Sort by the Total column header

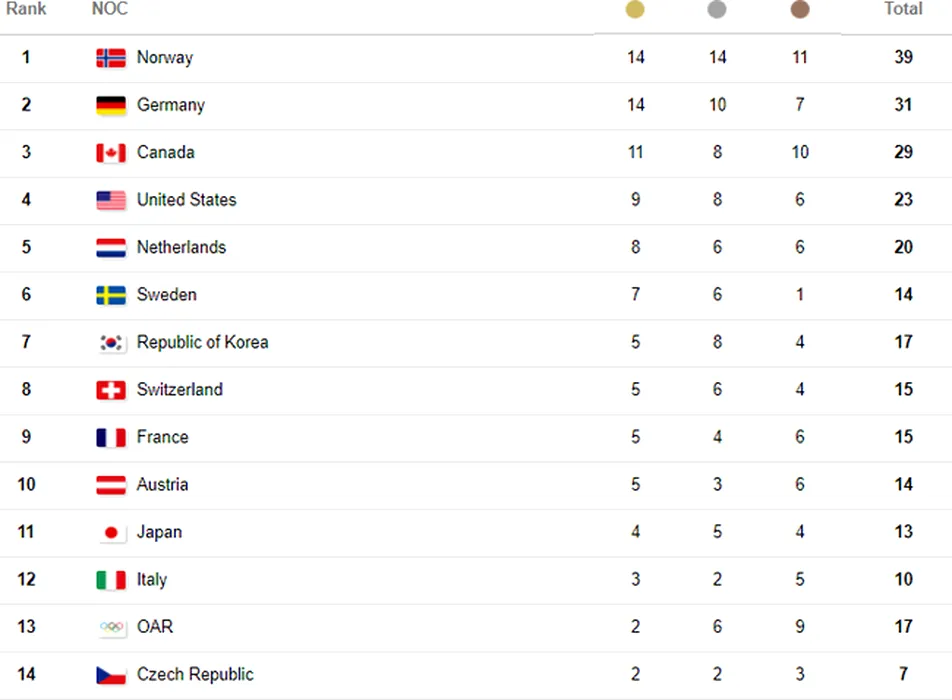coord(903,8)
